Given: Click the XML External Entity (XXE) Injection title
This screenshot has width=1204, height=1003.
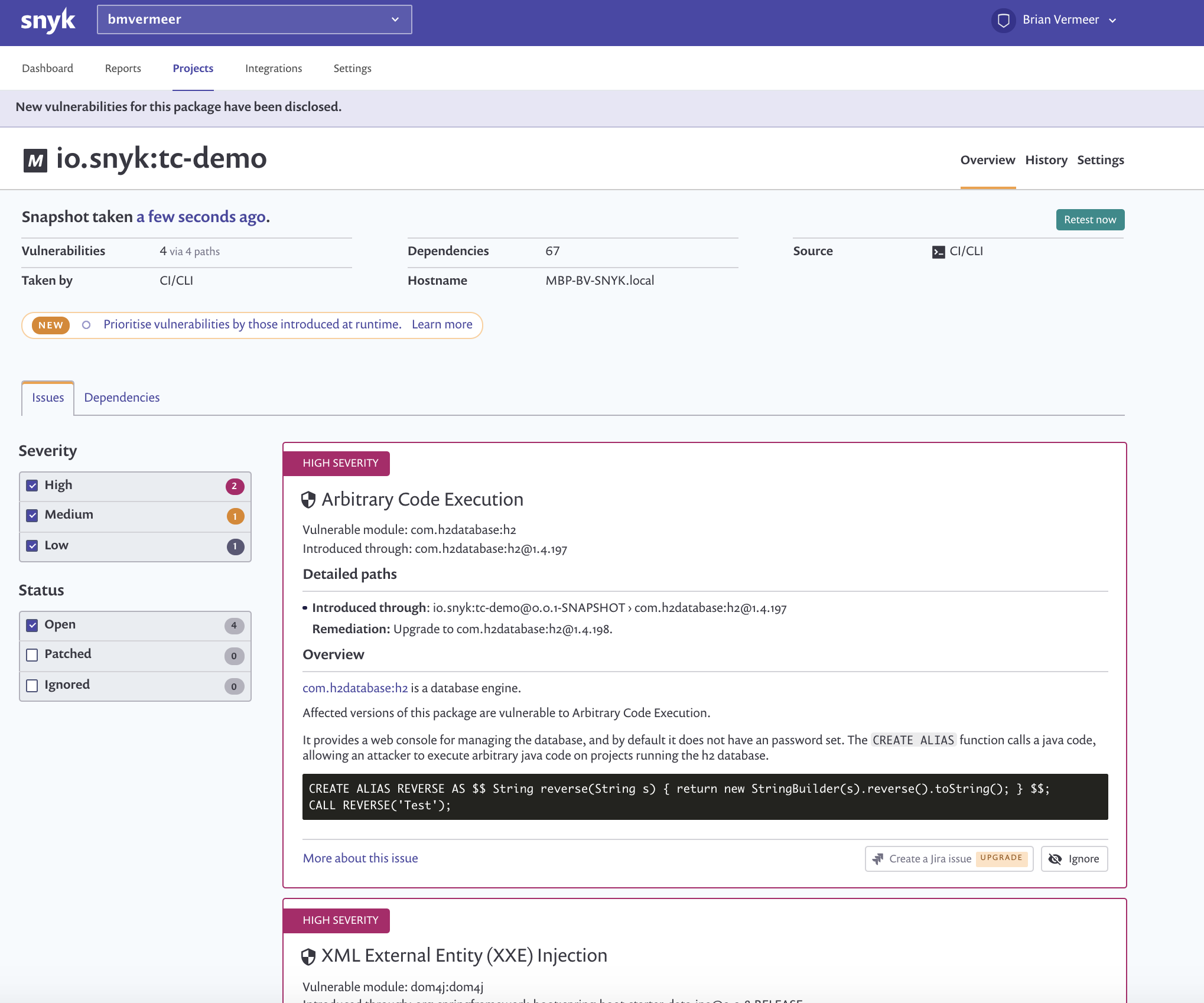Looking at the screenshot, I should coord(464,956).
